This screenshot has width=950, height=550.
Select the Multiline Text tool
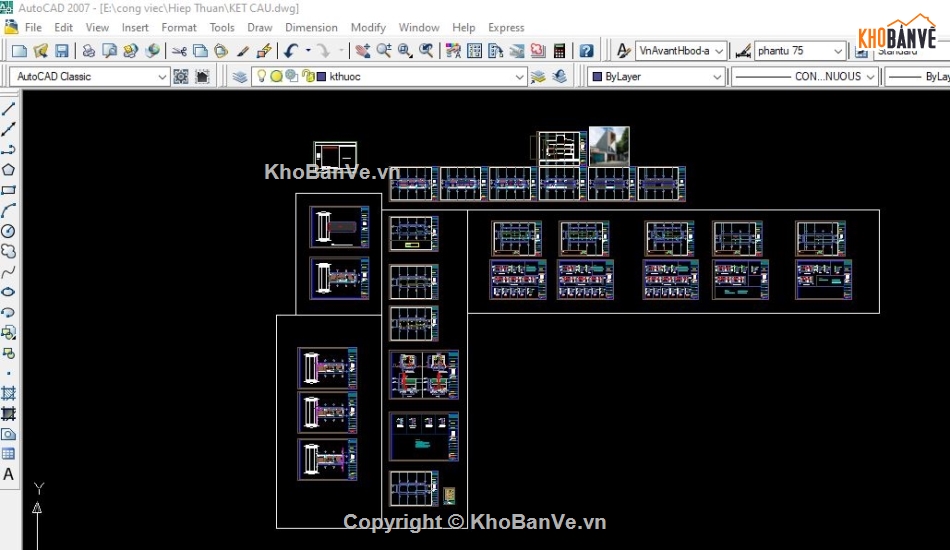pyautogui.click(x=8, y=474)
